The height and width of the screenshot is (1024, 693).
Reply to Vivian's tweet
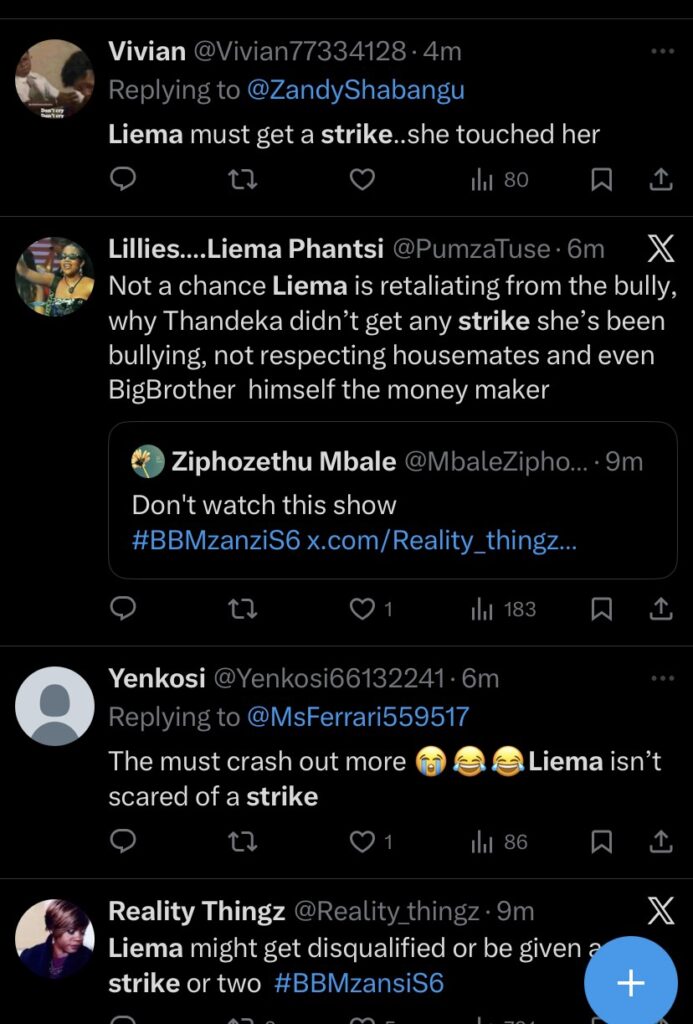tap(122, 180)
